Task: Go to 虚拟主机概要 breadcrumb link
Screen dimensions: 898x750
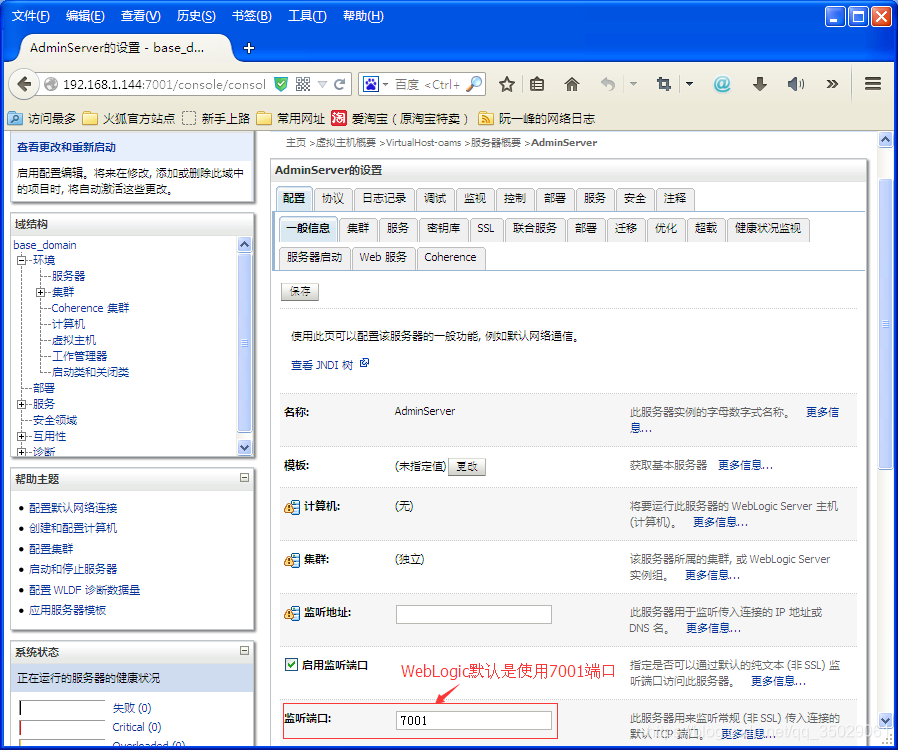Action: (346, 143)
